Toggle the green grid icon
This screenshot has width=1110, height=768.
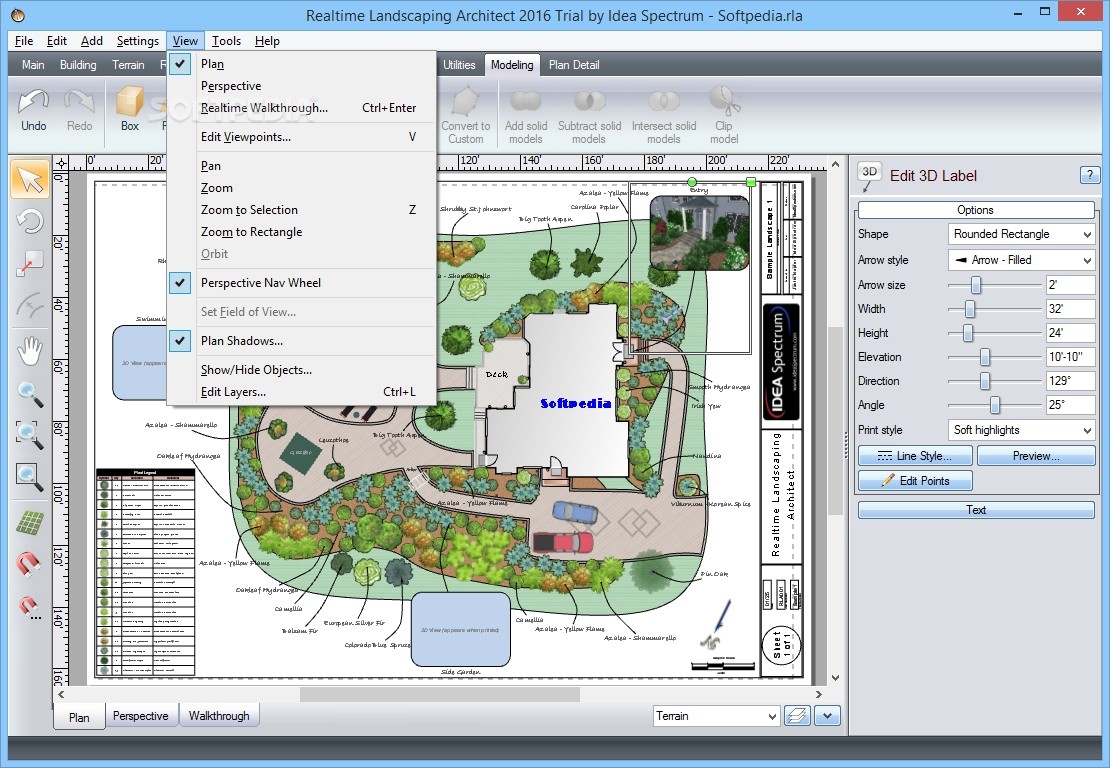(x=30, y=523)
